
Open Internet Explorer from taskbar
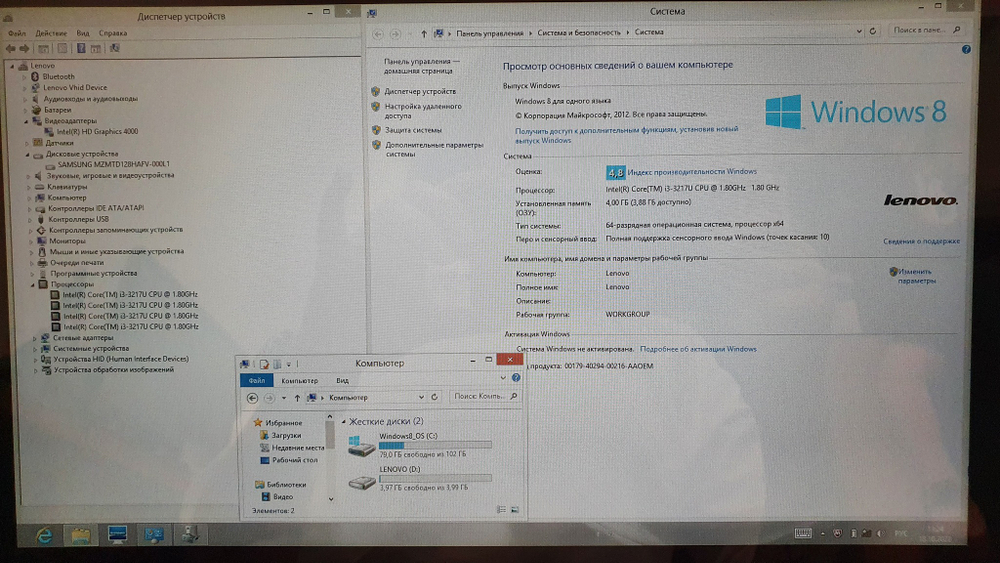pos(44,535)
